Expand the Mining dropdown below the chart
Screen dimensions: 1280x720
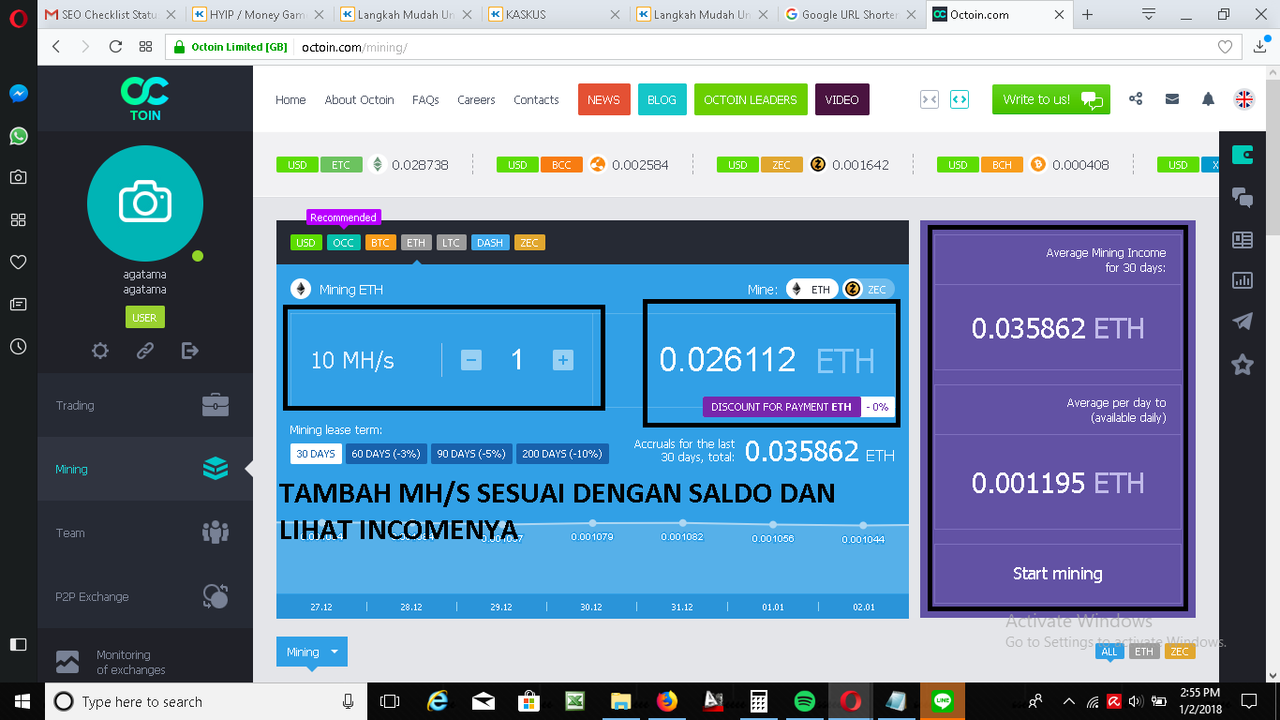(312, 652)
